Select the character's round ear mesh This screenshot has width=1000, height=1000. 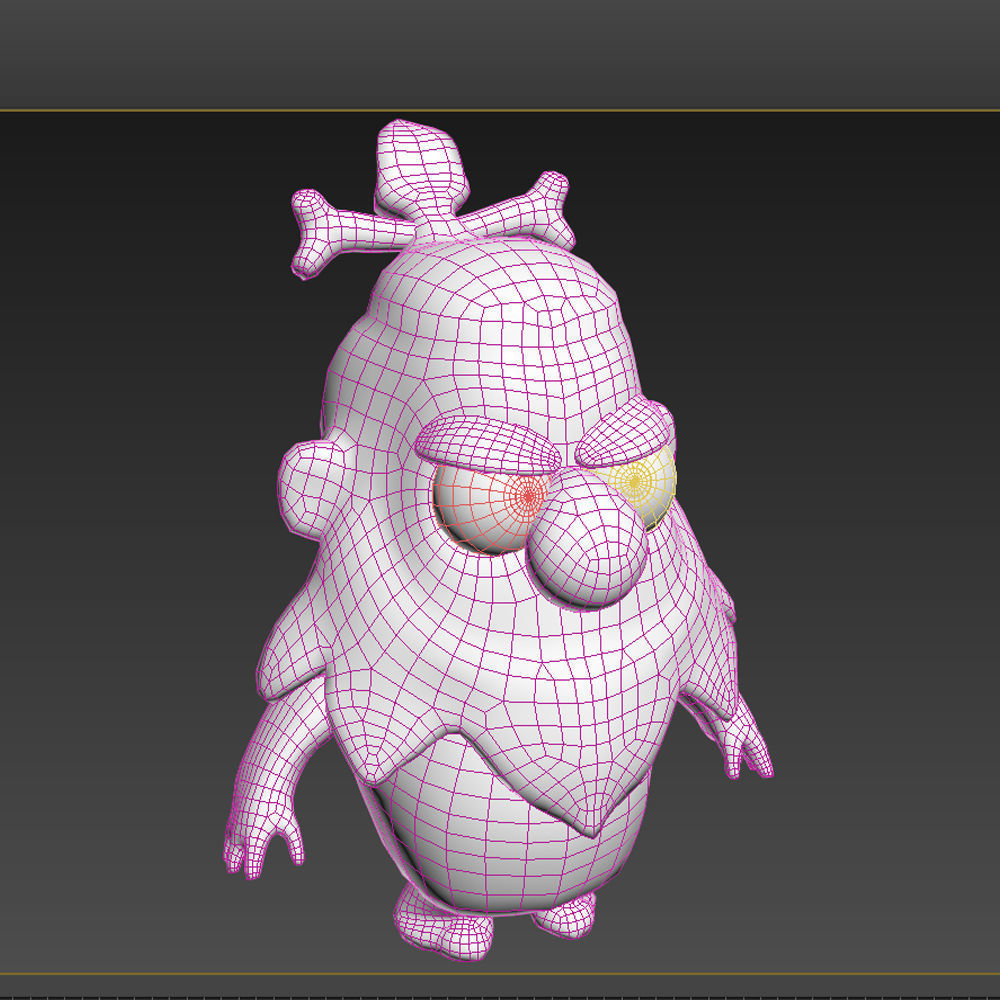click(x=311, y=488)
